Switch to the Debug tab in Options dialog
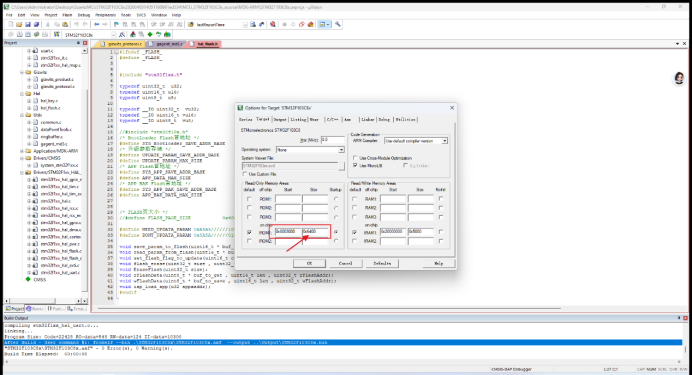Viewport: 693px width, 375px height. (x=384, y=119)
